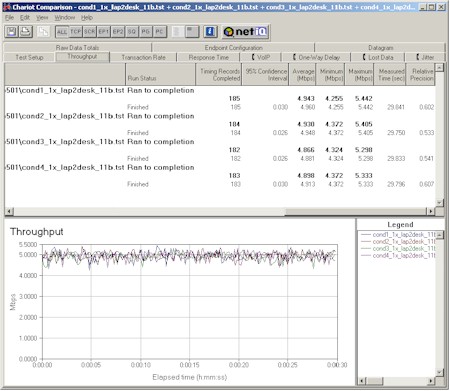Toggle the SQ grouping toolbar button

pos(132,32)
